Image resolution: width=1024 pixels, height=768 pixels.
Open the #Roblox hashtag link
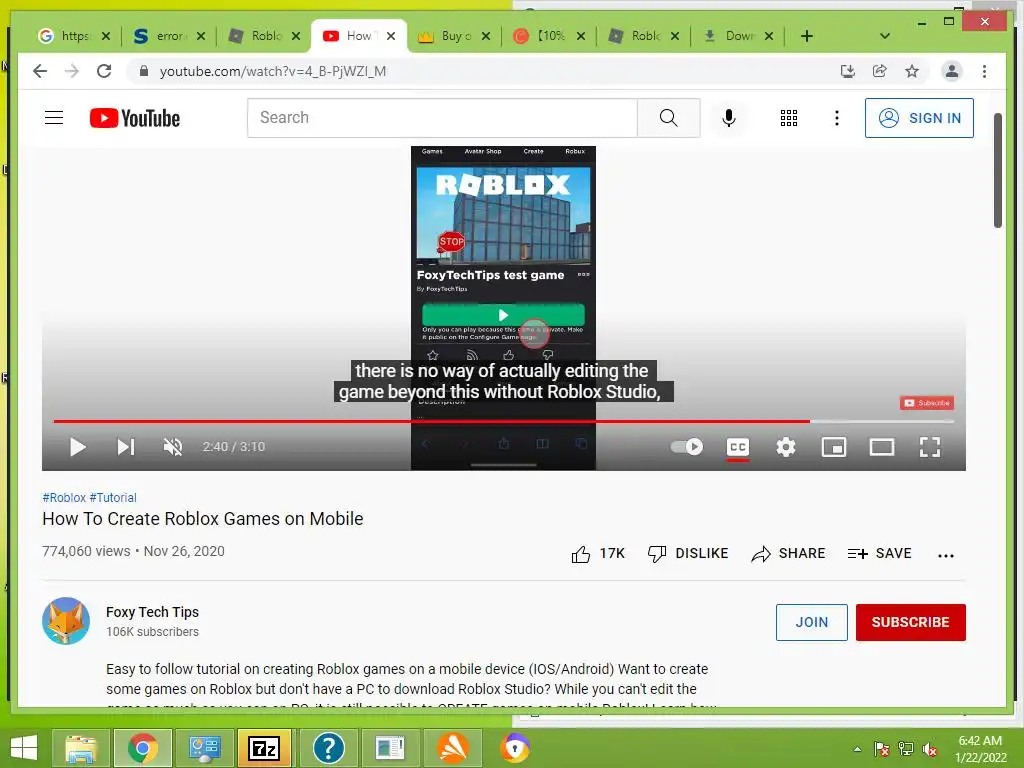coord(64,498)
